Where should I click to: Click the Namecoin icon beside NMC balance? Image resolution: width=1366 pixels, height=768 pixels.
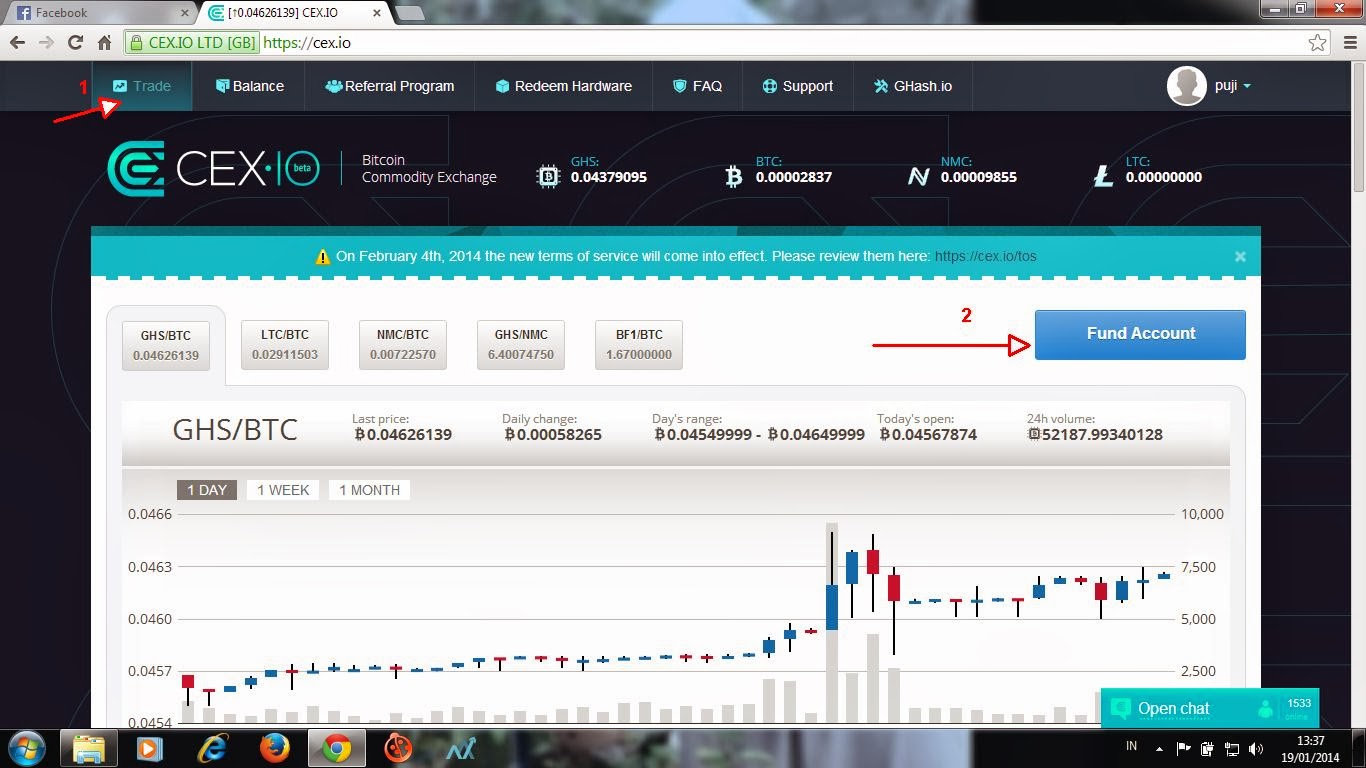pyautogui.click(x=918, y=177)
